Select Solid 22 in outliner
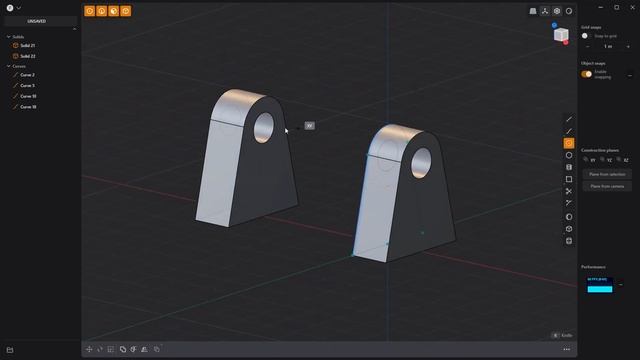Screen dimensions: 640x360 click(28, 56)
